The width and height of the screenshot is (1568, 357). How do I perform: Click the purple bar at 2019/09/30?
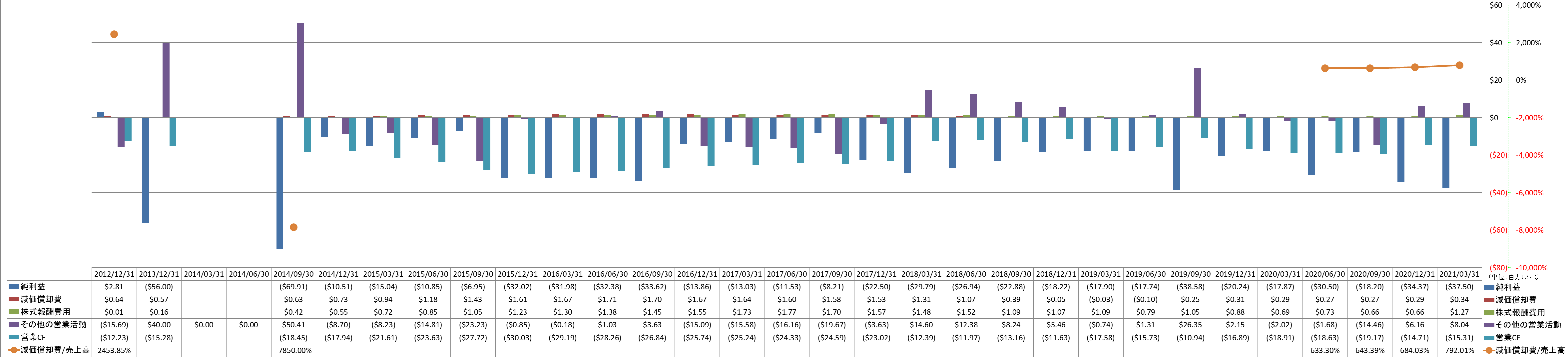point(1197,93)
